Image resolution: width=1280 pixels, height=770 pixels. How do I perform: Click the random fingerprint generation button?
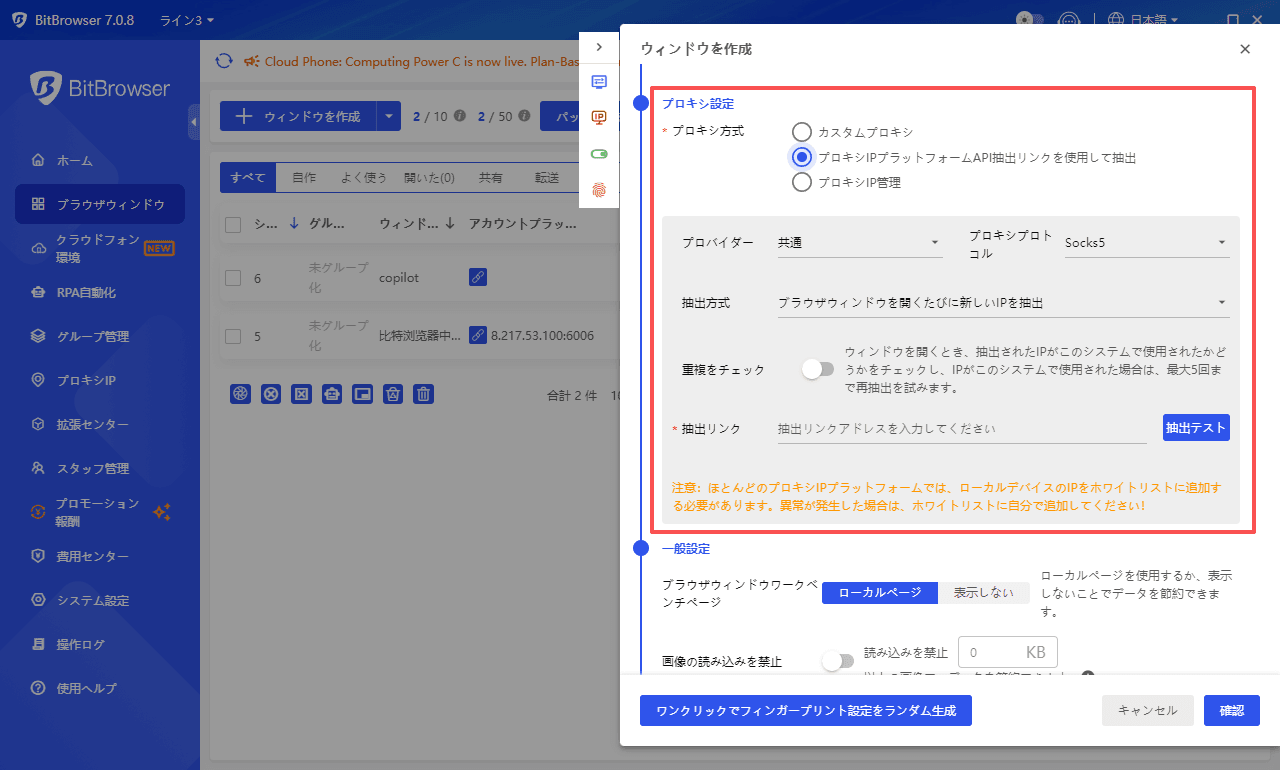pos(806,711)
